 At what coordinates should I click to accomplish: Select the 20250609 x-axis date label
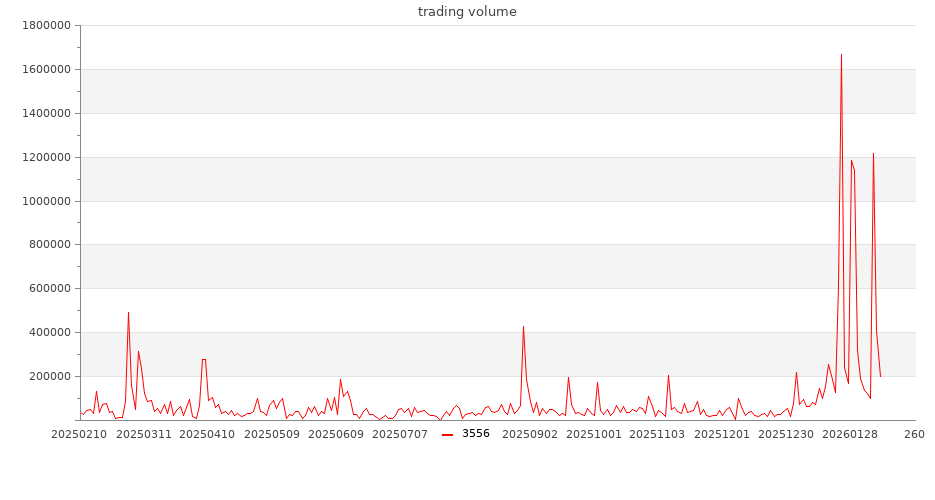coord(338,434)
